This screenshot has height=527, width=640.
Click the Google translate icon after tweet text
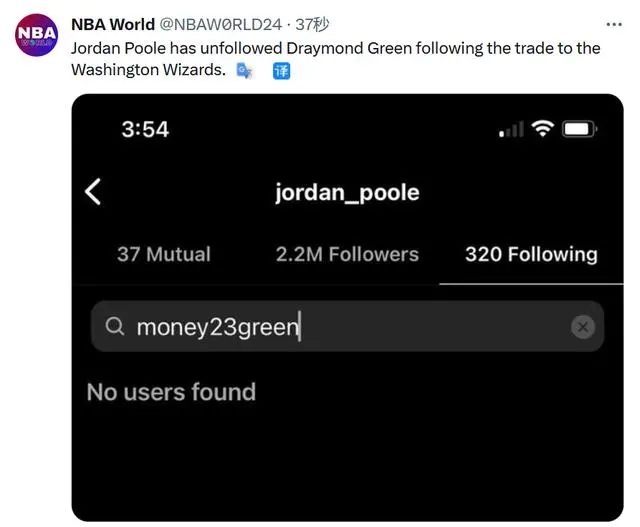click(x=245, y=71)
